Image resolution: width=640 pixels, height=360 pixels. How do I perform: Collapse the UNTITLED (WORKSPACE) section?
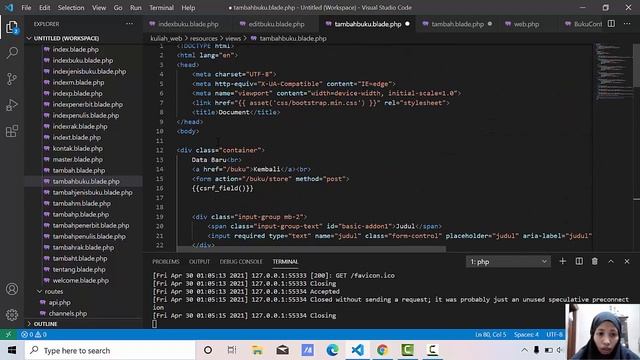pos(66,38)
